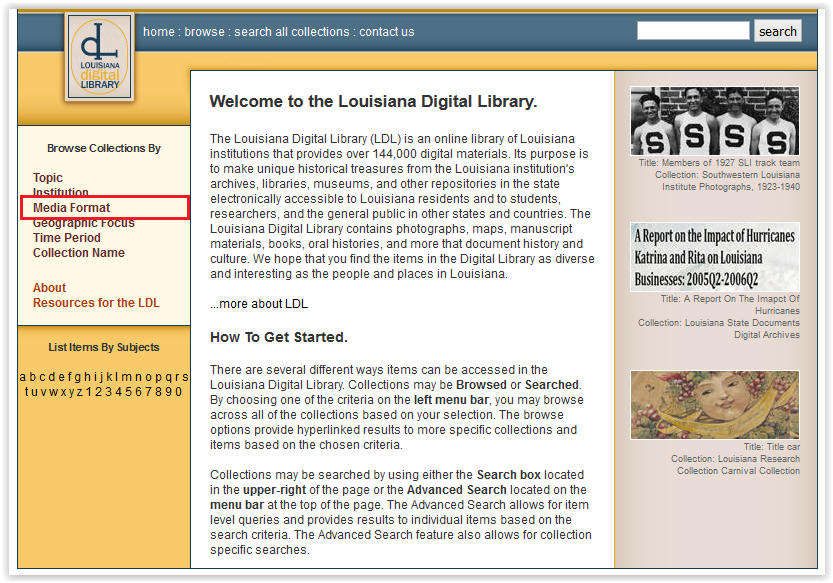Browse collections by Institution
The height and width of the screenshot is (583, 833).
(x=61, y=192)
